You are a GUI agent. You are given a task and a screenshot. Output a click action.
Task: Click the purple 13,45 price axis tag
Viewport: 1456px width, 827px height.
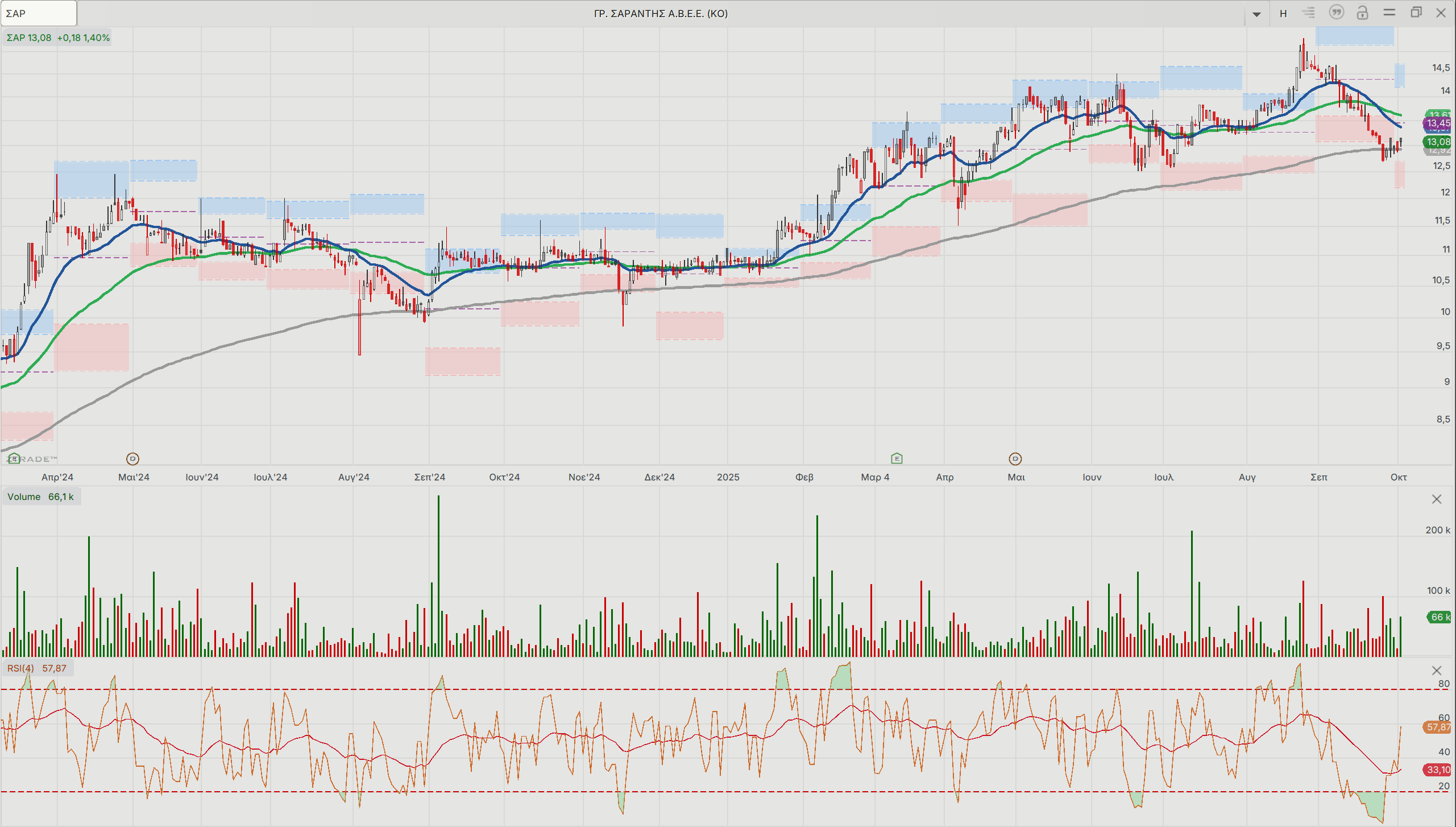(1438, 123)
